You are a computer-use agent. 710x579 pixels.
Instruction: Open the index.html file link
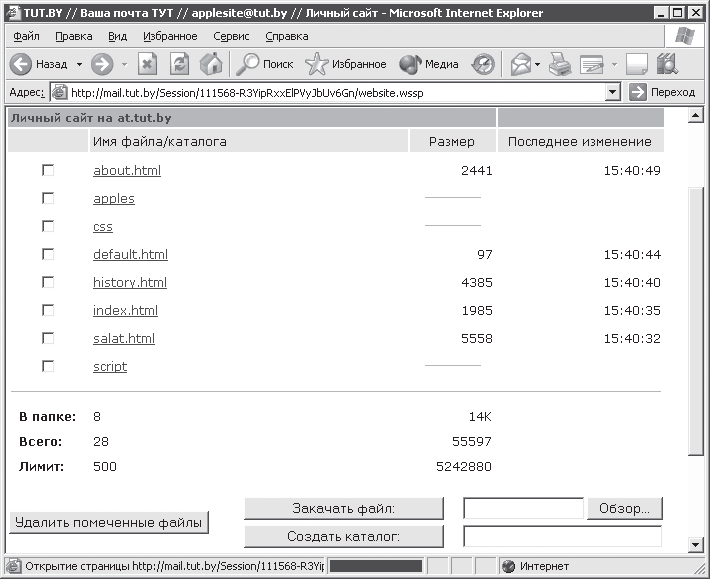tap(125, 310)
